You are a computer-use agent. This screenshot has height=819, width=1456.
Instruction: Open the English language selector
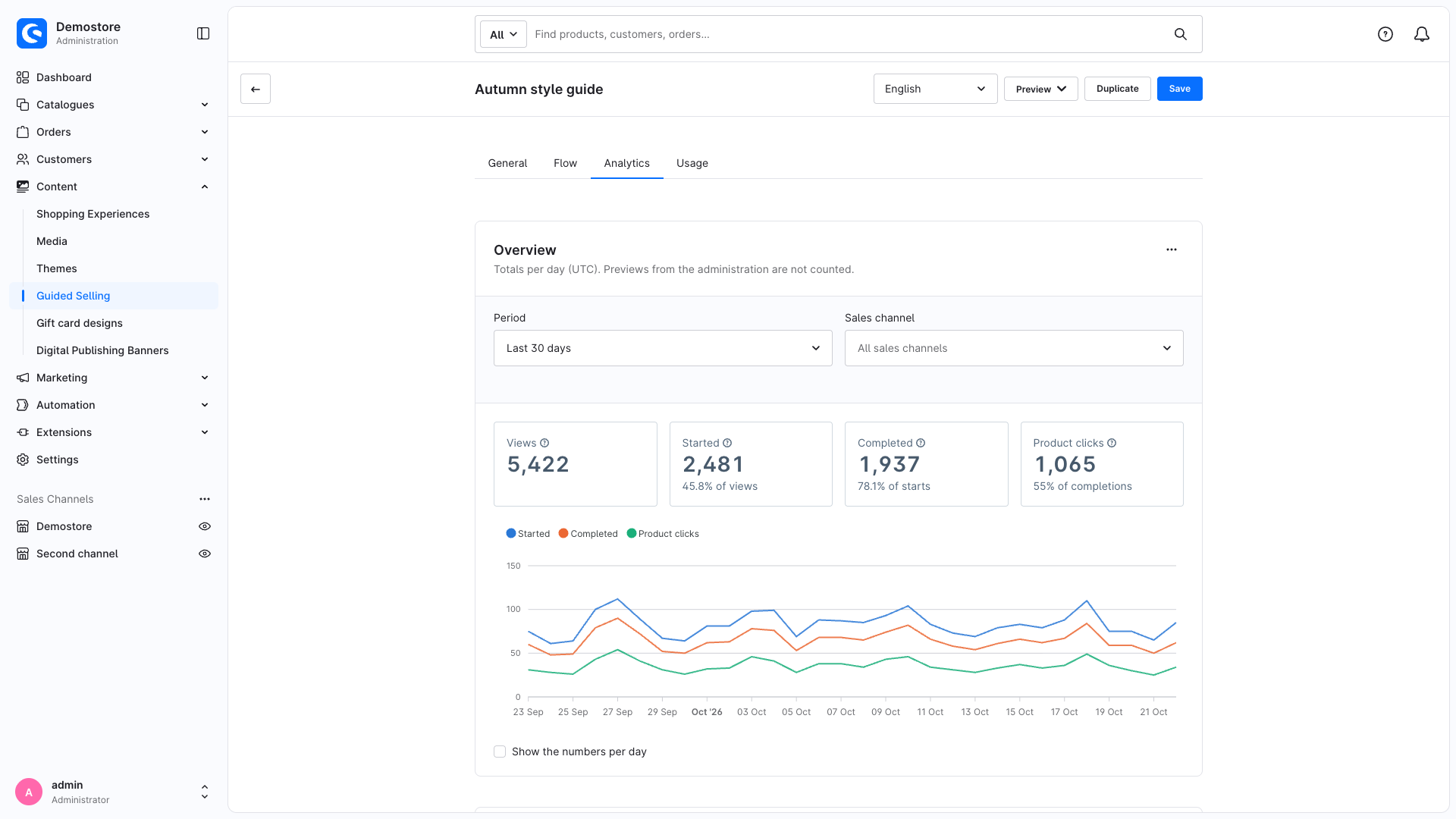pos(935,89)
